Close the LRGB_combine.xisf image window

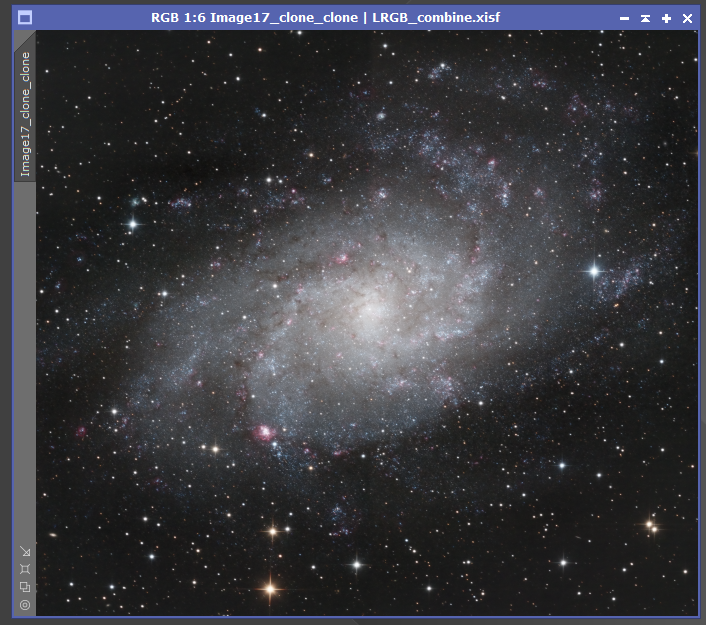(687, 18)
